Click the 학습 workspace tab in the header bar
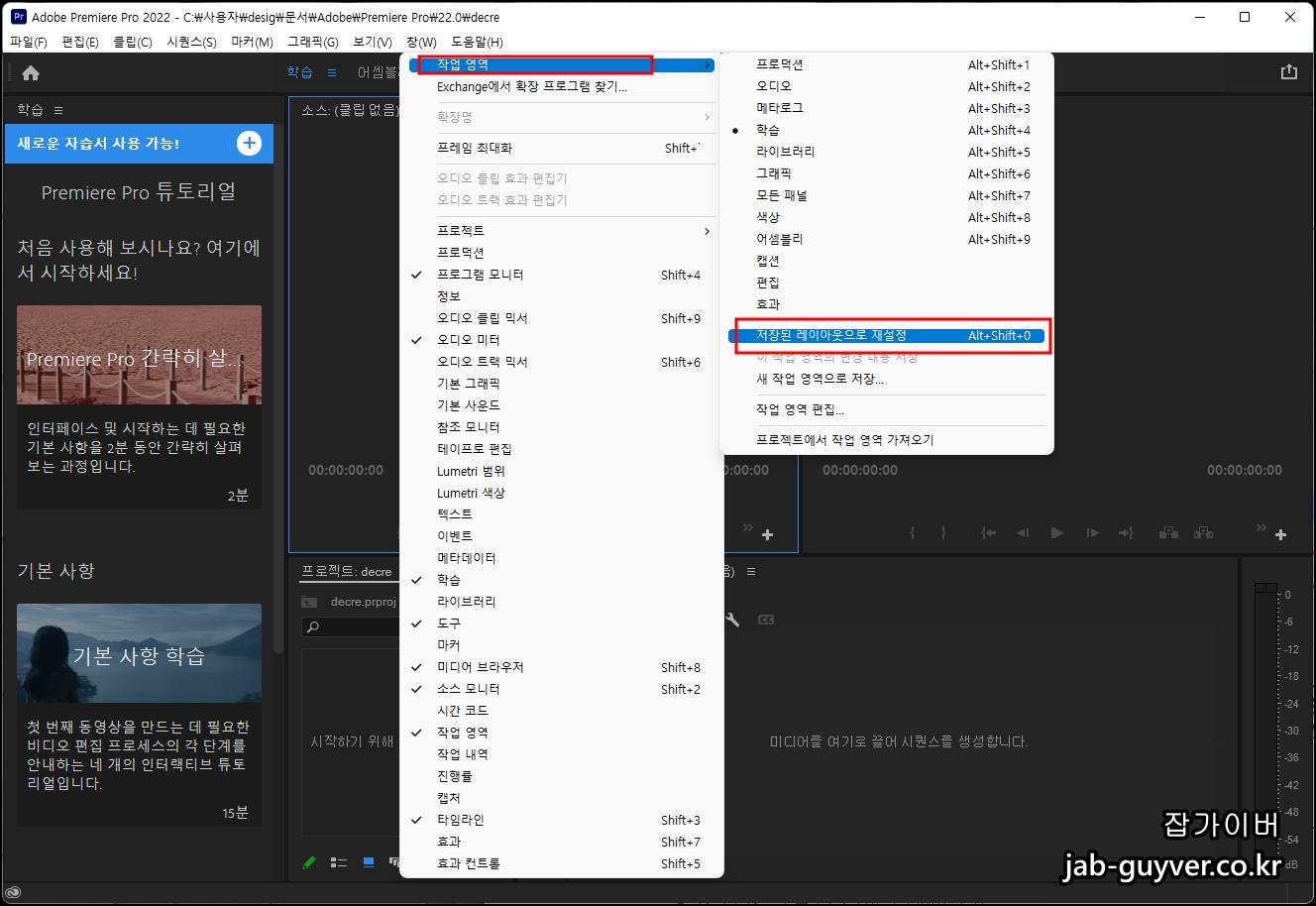The image size is (1316, 906). tap(299, 72)
